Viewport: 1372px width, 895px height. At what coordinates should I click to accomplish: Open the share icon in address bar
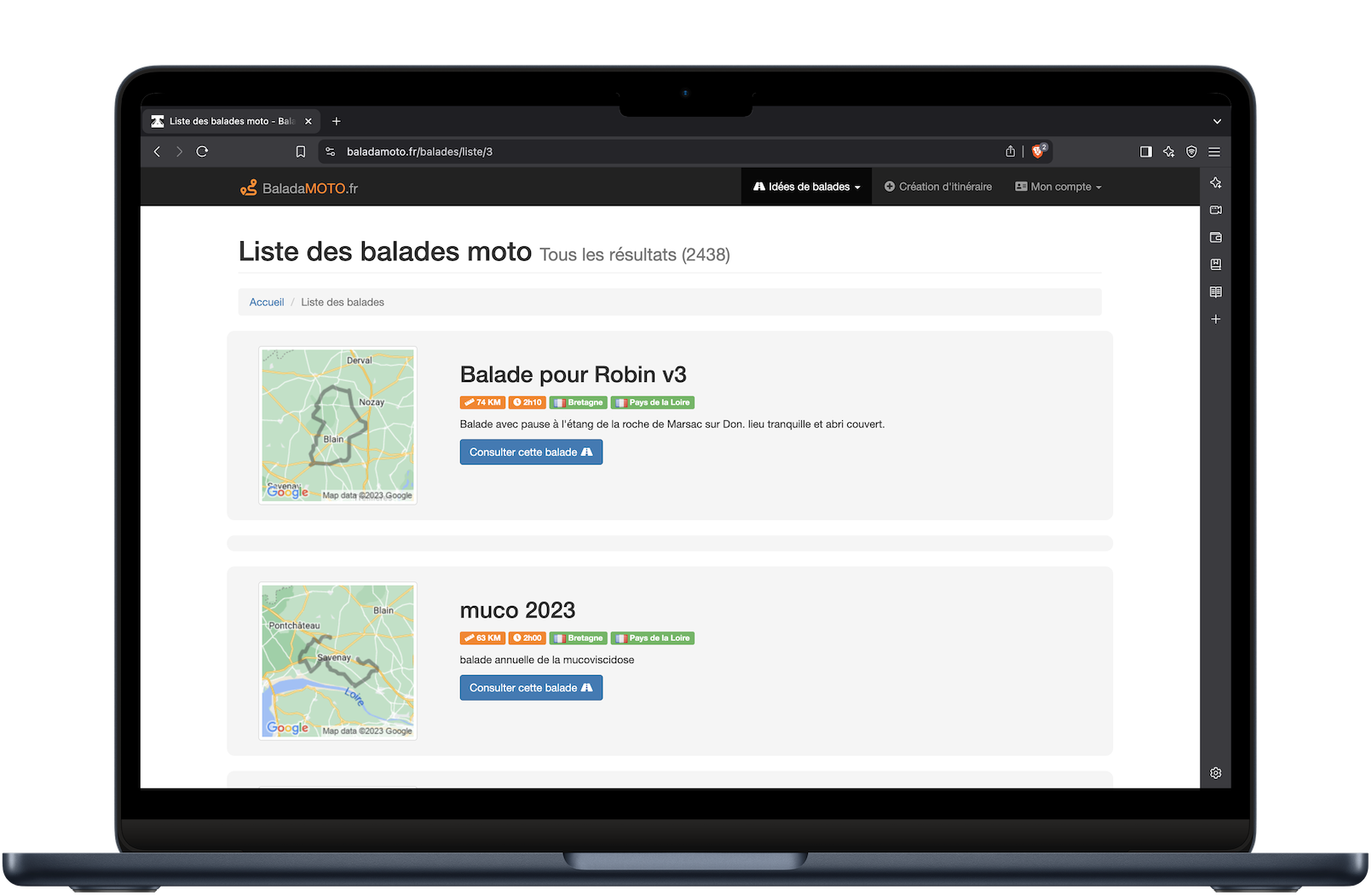point(1010,152)
